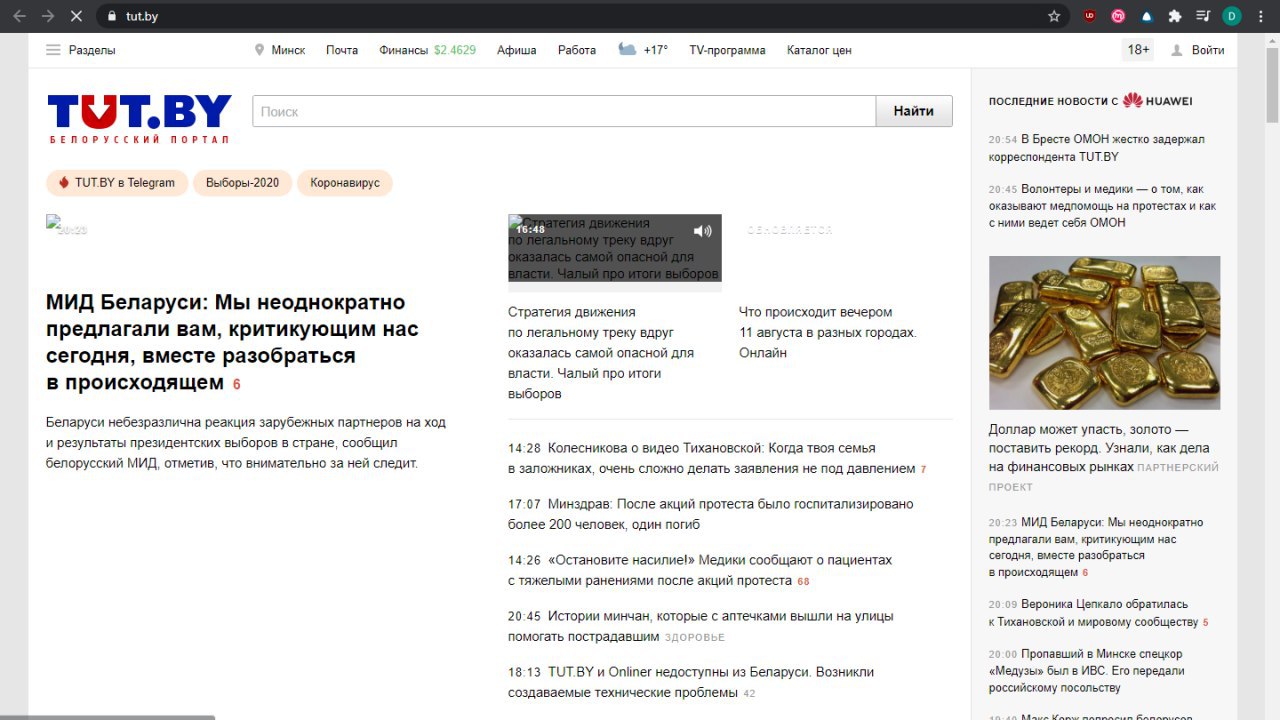1280x720 pixels.
Task: Open the TUT.BY в Telegram tag
Action: tap(117, 183)
